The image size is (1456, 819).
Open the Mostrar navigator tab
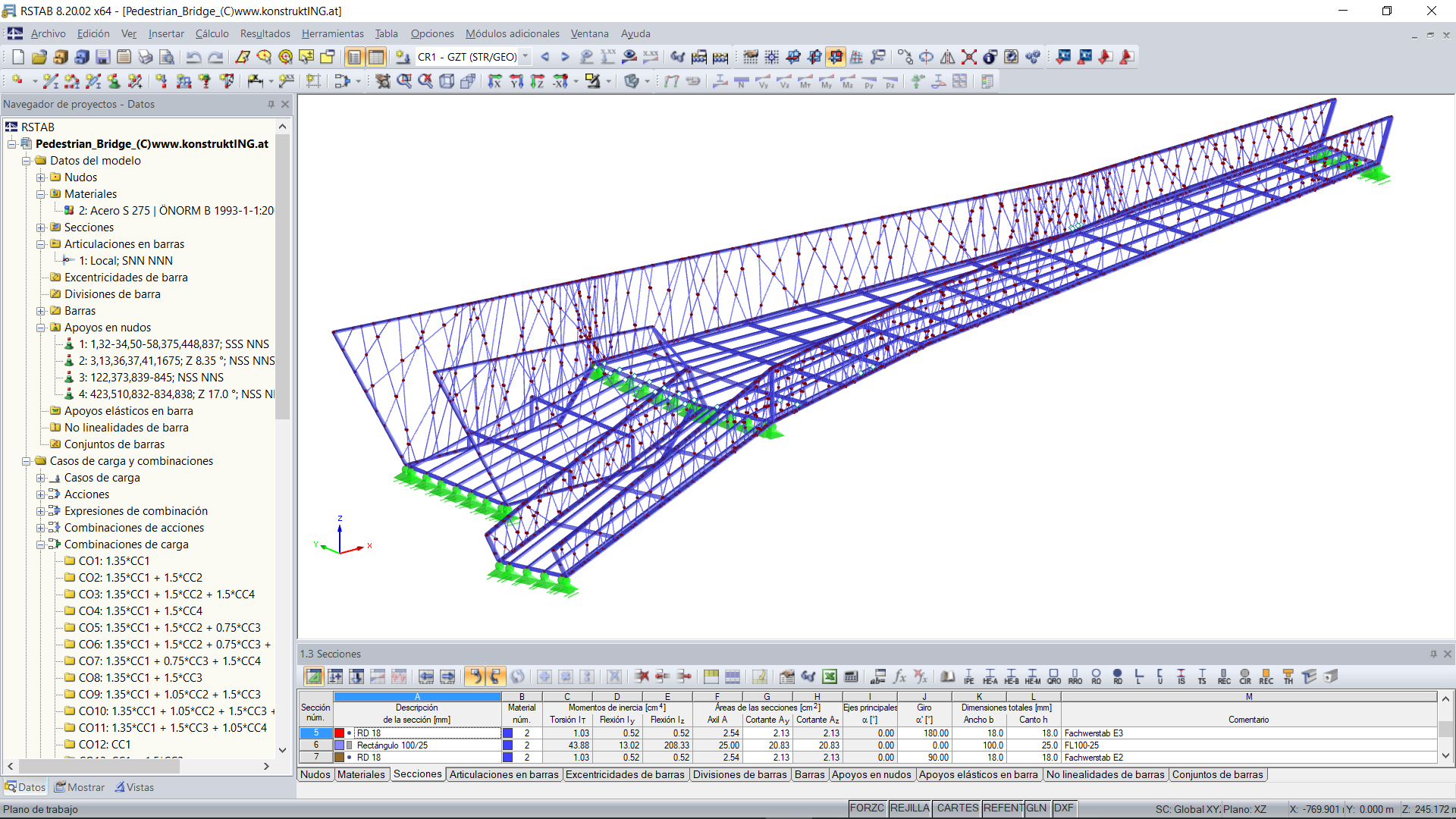point(80,787)
